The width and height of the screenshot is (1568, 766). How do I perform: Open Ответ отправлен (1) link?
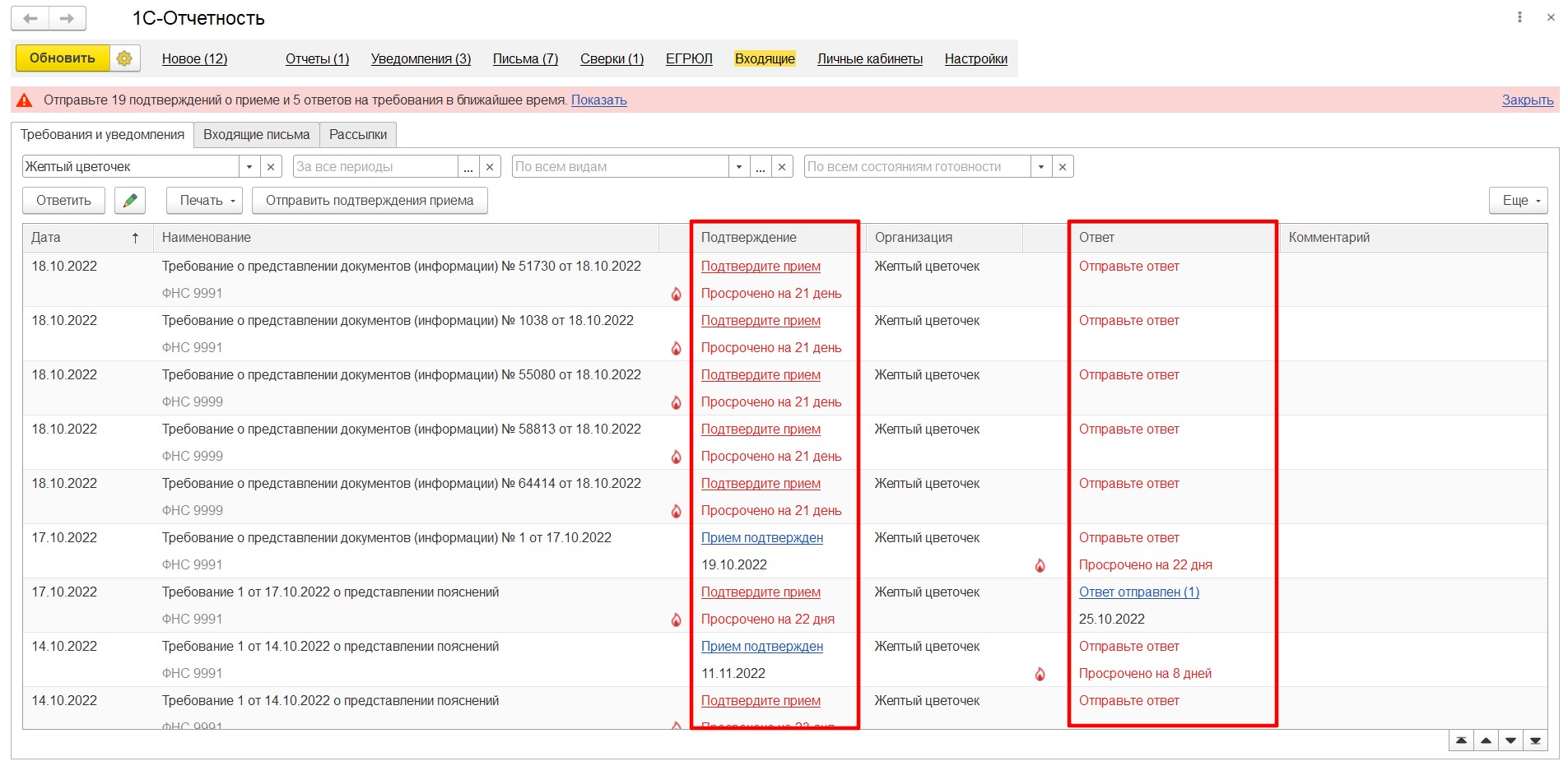(x=1139, y=592)
